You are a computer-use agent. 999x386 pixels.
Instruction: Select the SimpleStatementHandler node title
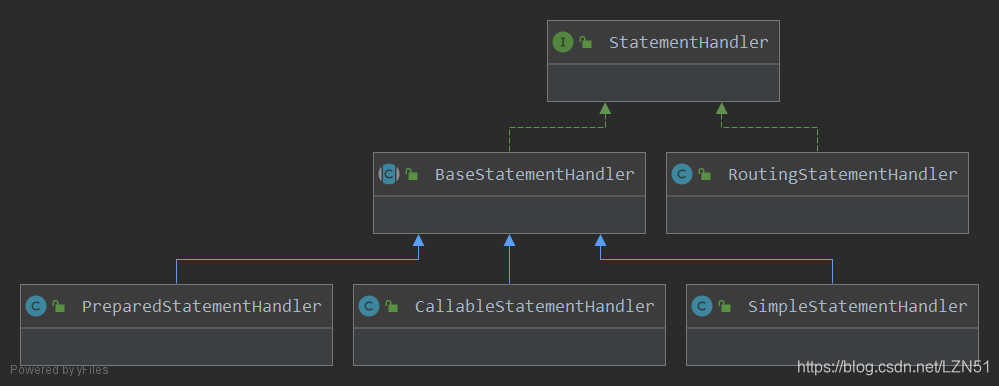click(x=858, y=306)
